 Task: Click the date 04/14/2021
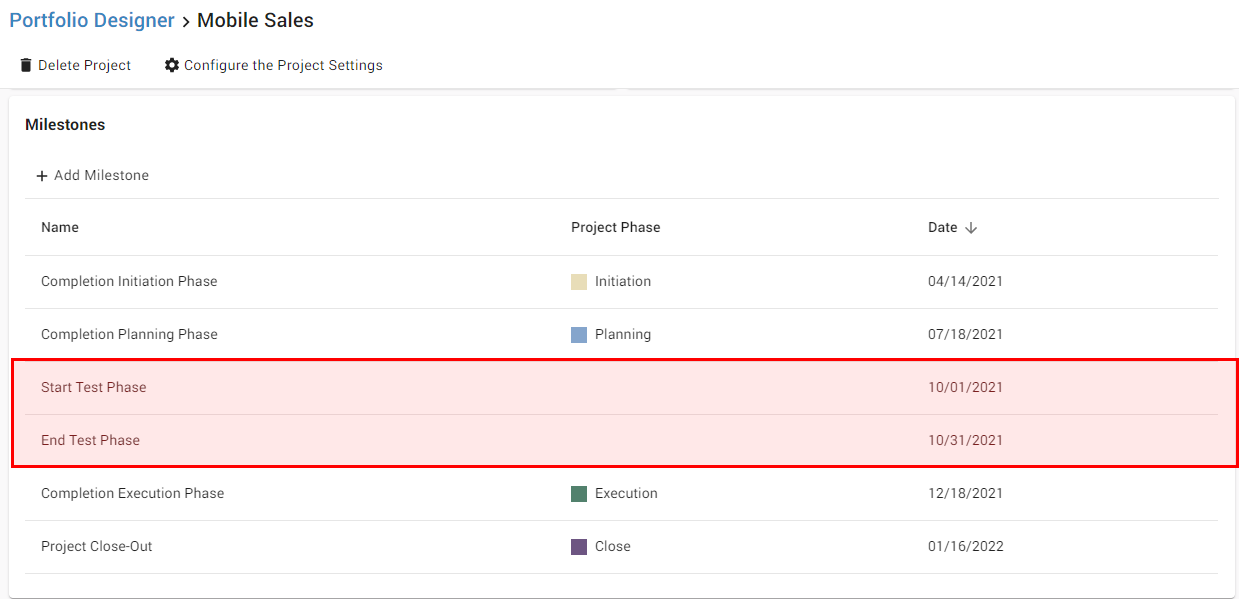[965, 281]
